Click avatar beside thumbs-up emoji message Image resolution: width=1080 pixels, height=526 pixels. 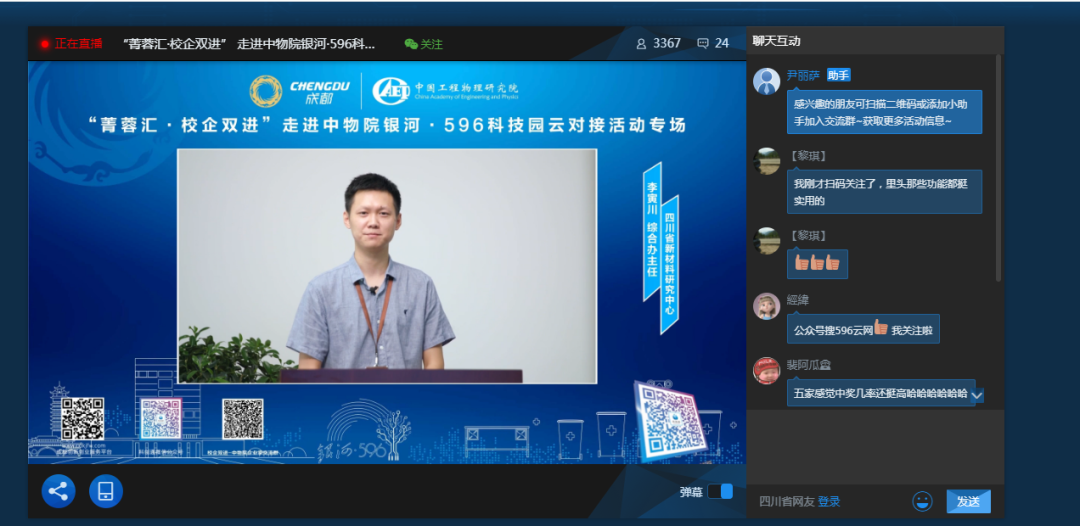(766, 241)
